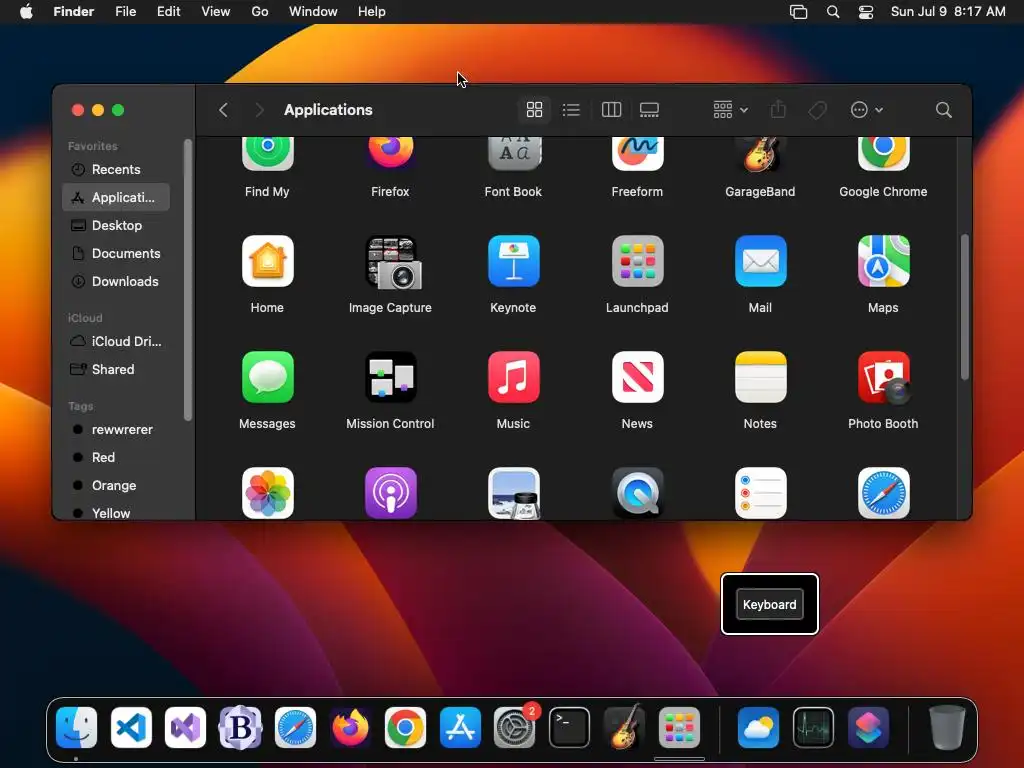Open Visual Studio Code from the Dock
1024x768 pixels.
coord(131,727)
